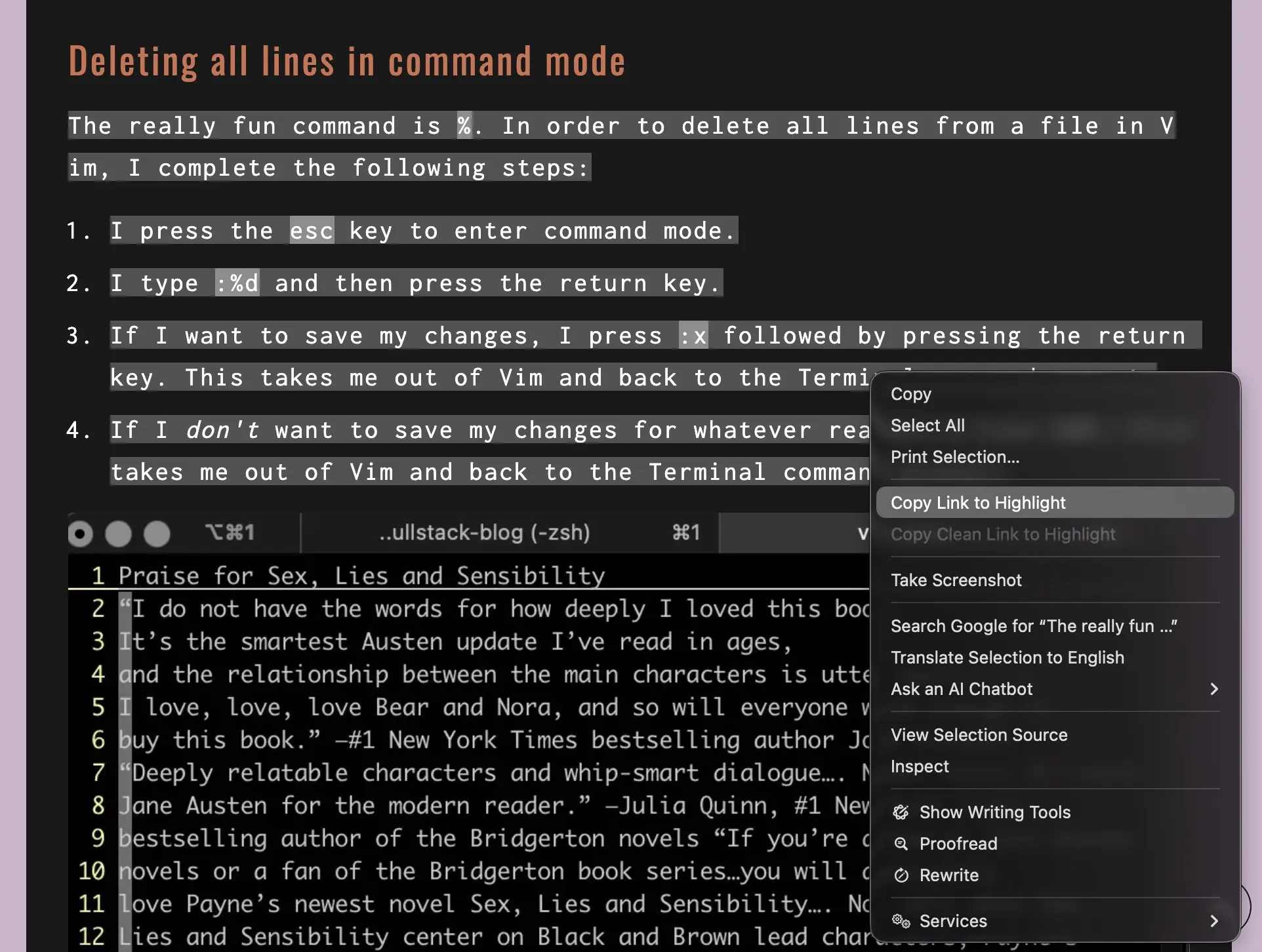Click terminal line 9 bestselling author of the Bridgerton

[494, 838]
